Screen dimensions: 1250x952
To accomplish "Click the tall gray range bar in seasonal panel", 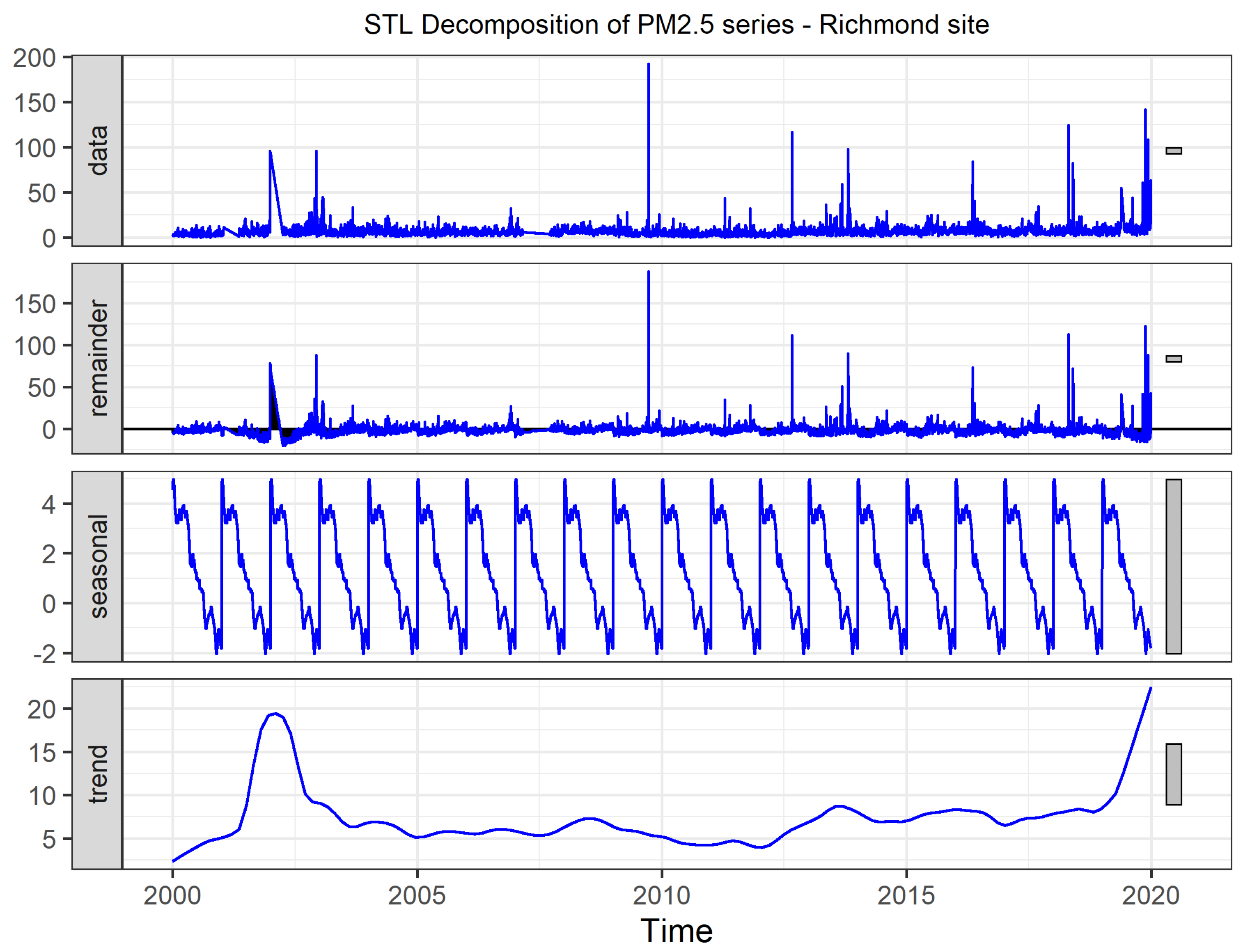I will 1174,566.
